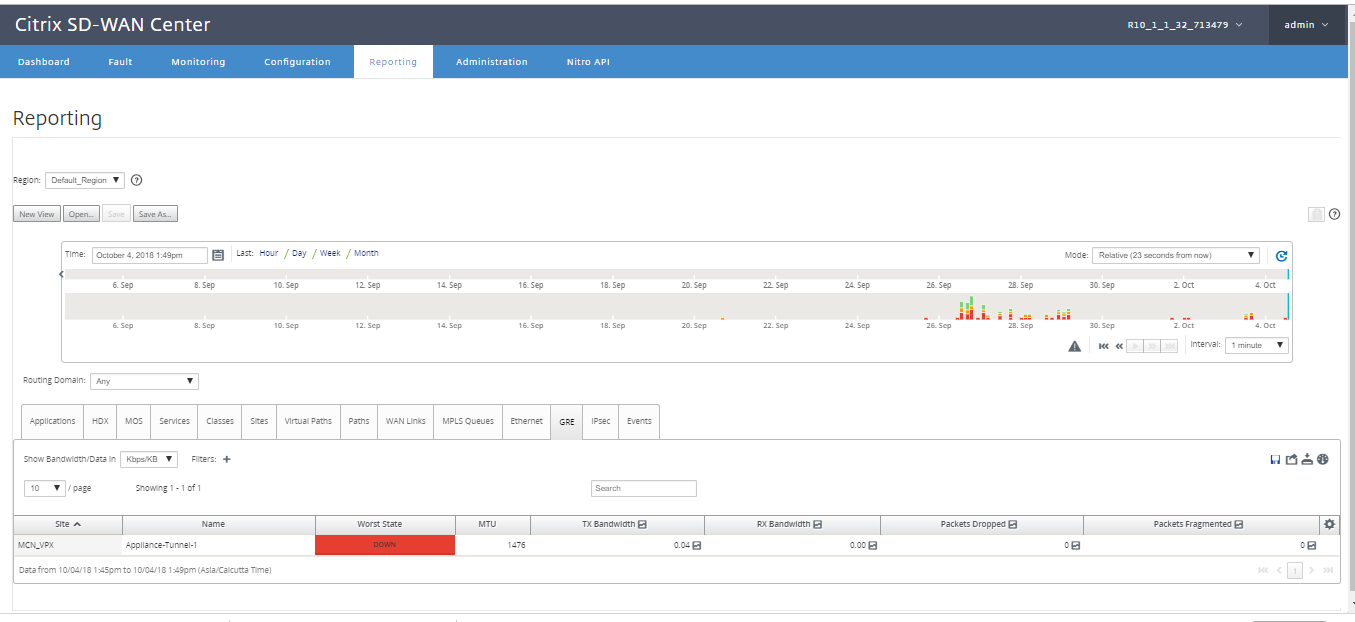Open the Nitro API tab
Screen dimensions: 1355x622
pyautogui.click(x=588, y=62)
